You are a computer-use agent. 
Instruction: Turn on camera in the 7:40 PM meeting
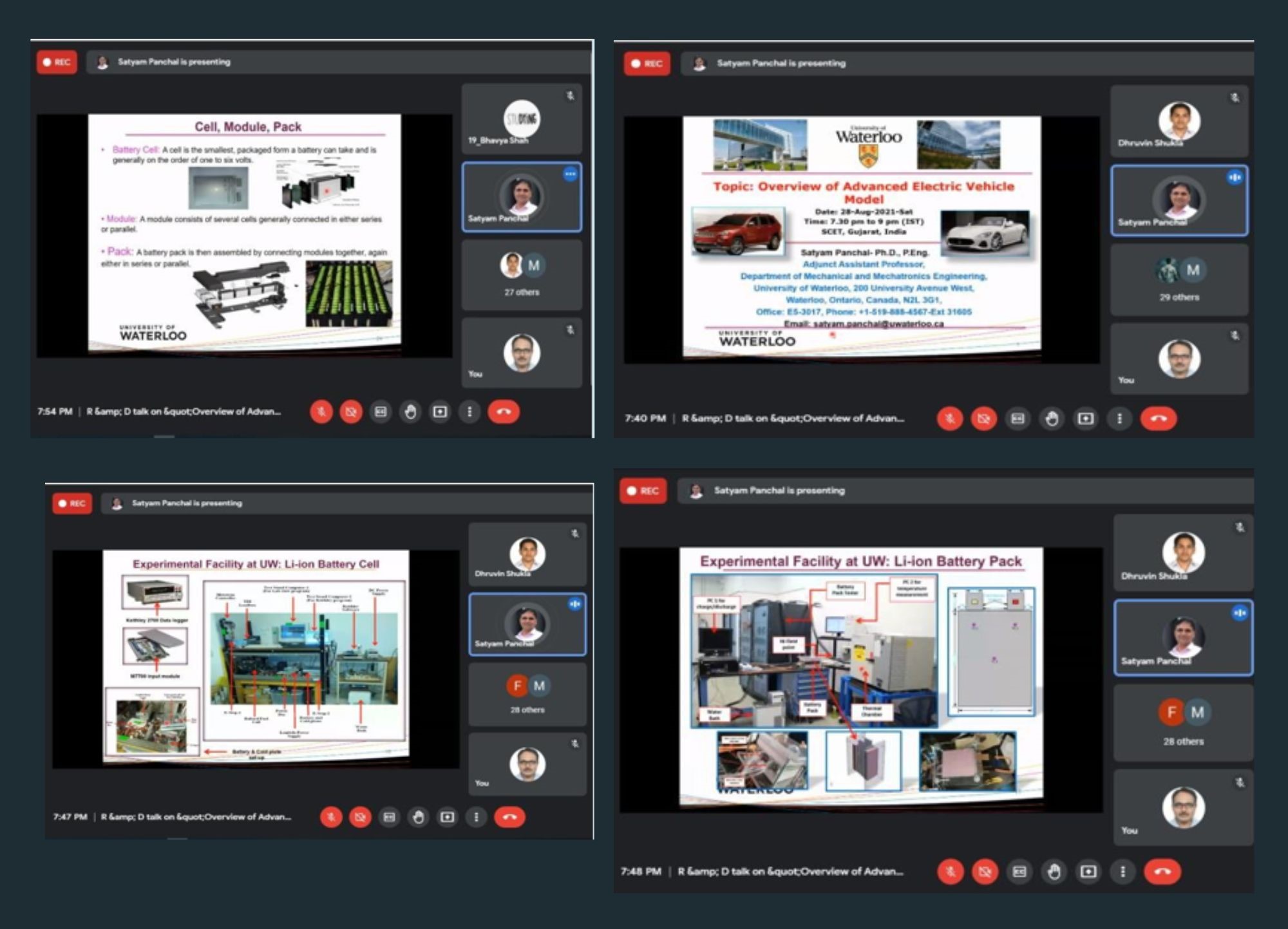(983, 418)
